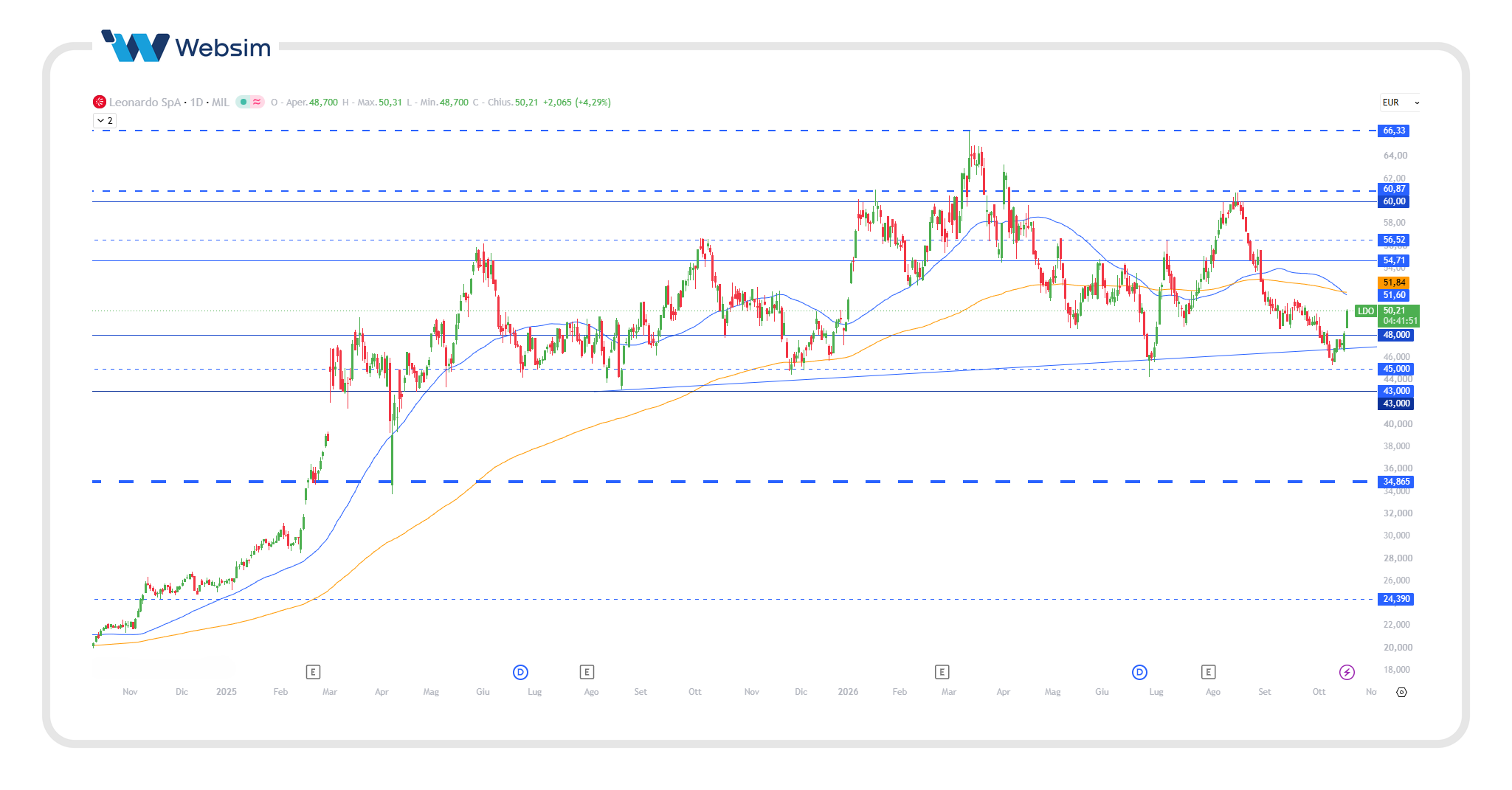The height and width of the screenshot is (790, 1512).
Task: Open the dividend 'D' marker above Lug 2026
Action: click(1139, 672)
